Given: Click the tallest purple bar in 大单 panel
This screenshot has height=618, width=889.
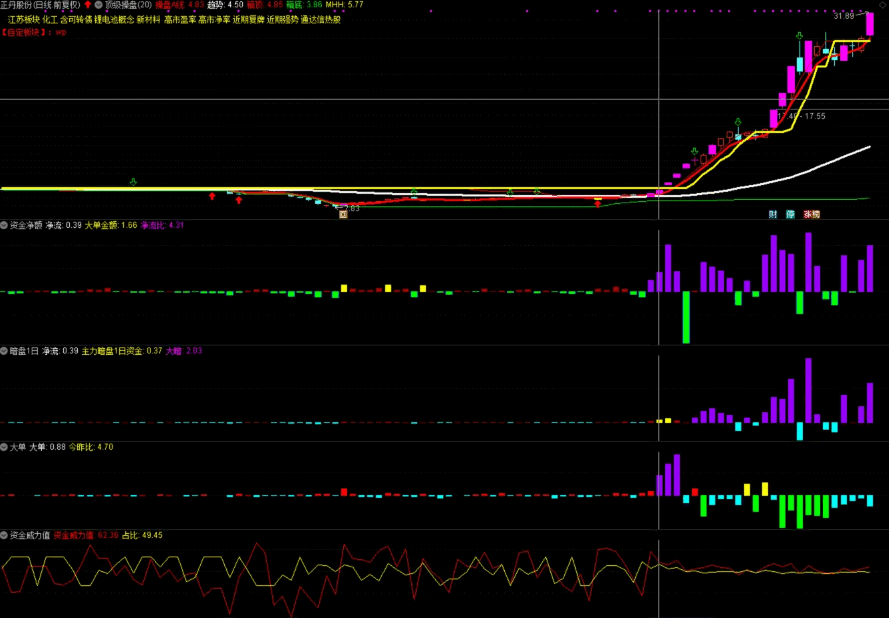Looking at the screenshot, I should pyautogui.click(x=676, y=475).
